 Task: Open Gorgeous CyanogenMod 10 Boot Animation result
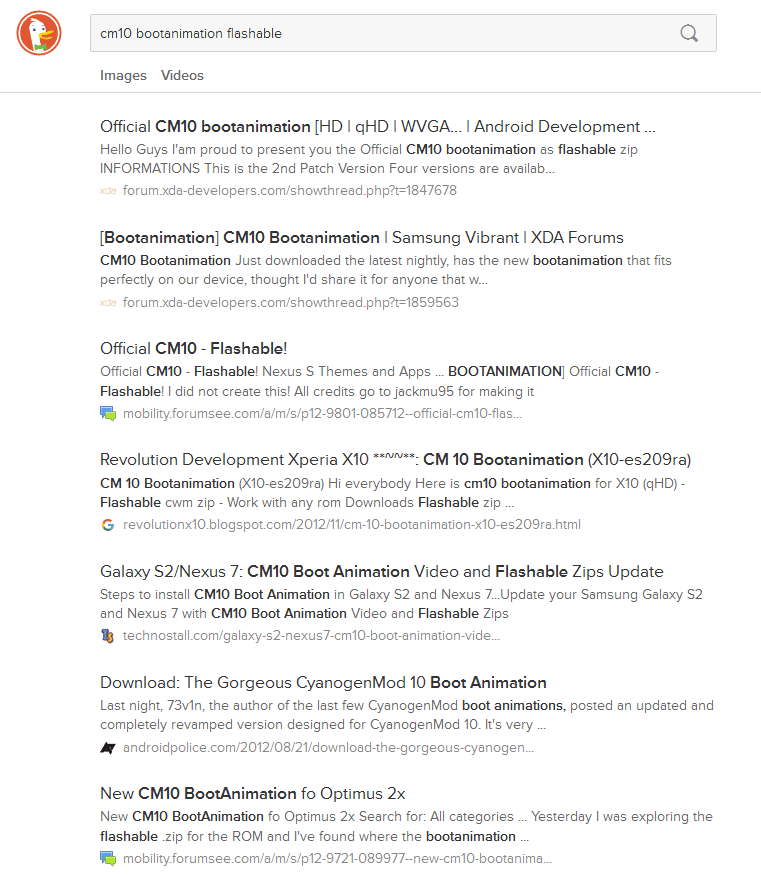(x=323, y=682)
